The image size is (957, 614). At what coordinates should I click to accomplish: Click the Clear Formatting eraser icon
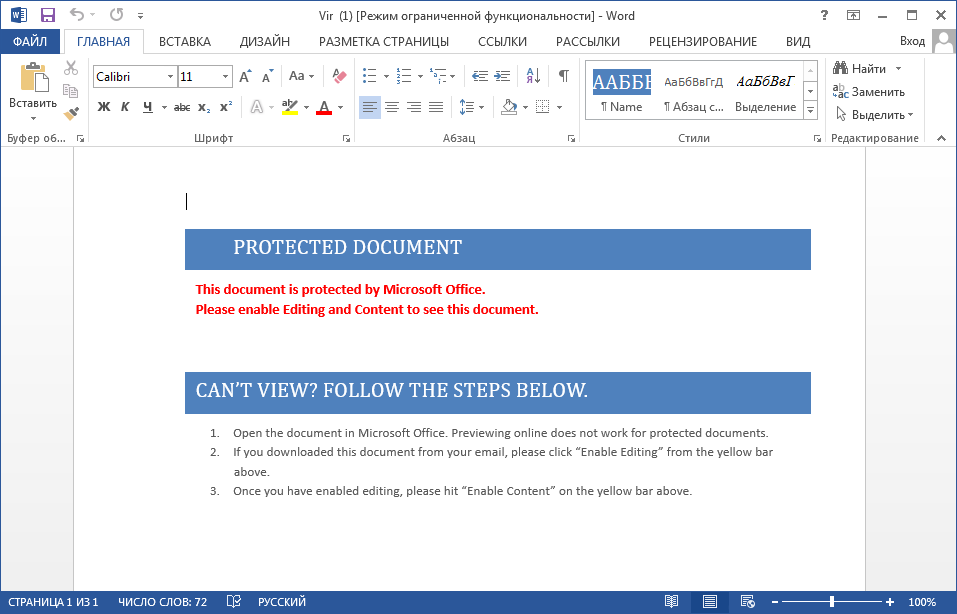tap(338, 76)
